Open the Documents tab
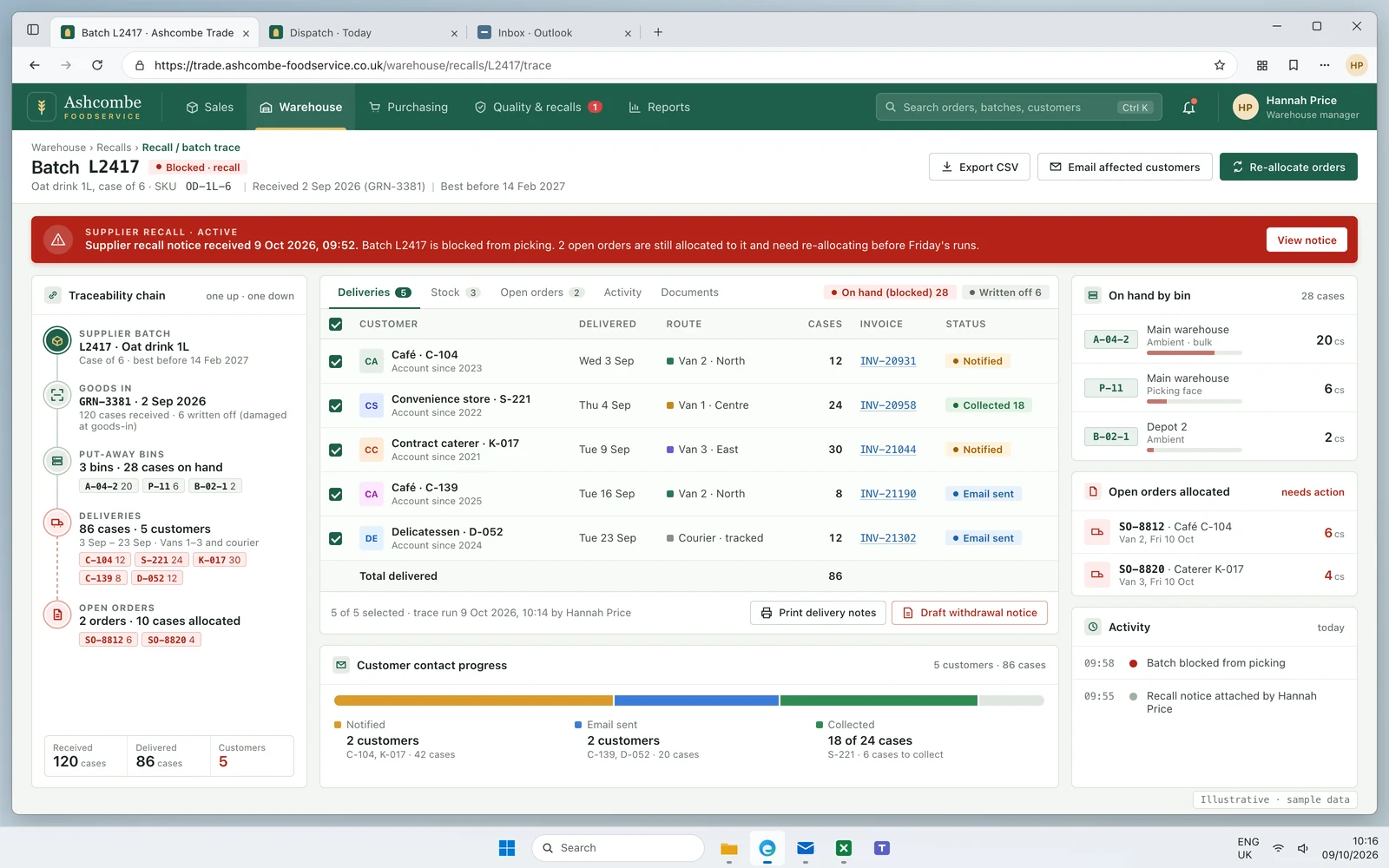This screenshot has height=868, width=1389. [689, 293]
